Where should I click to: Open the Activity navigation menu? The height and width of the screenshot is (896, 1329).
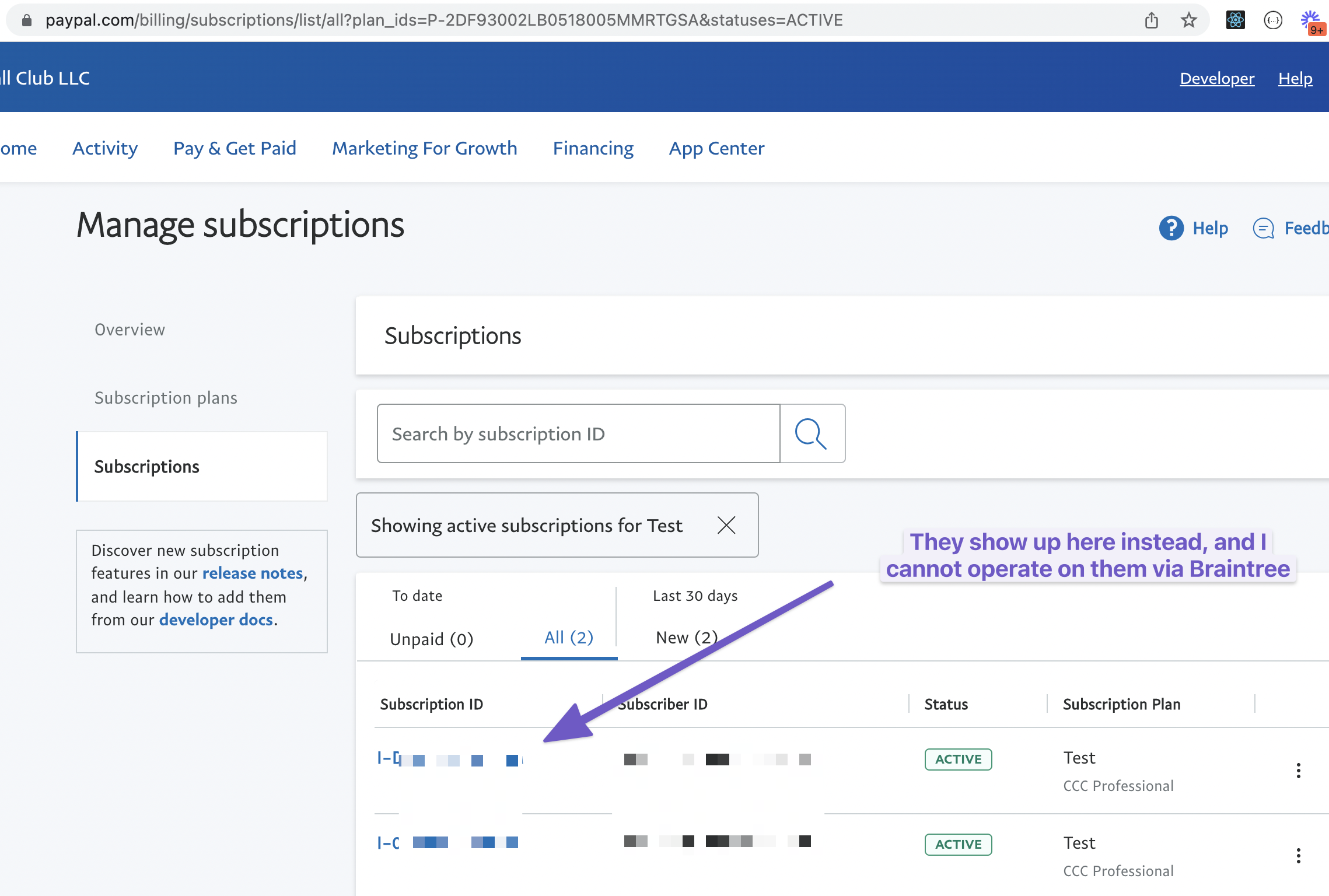pos(104,148)
